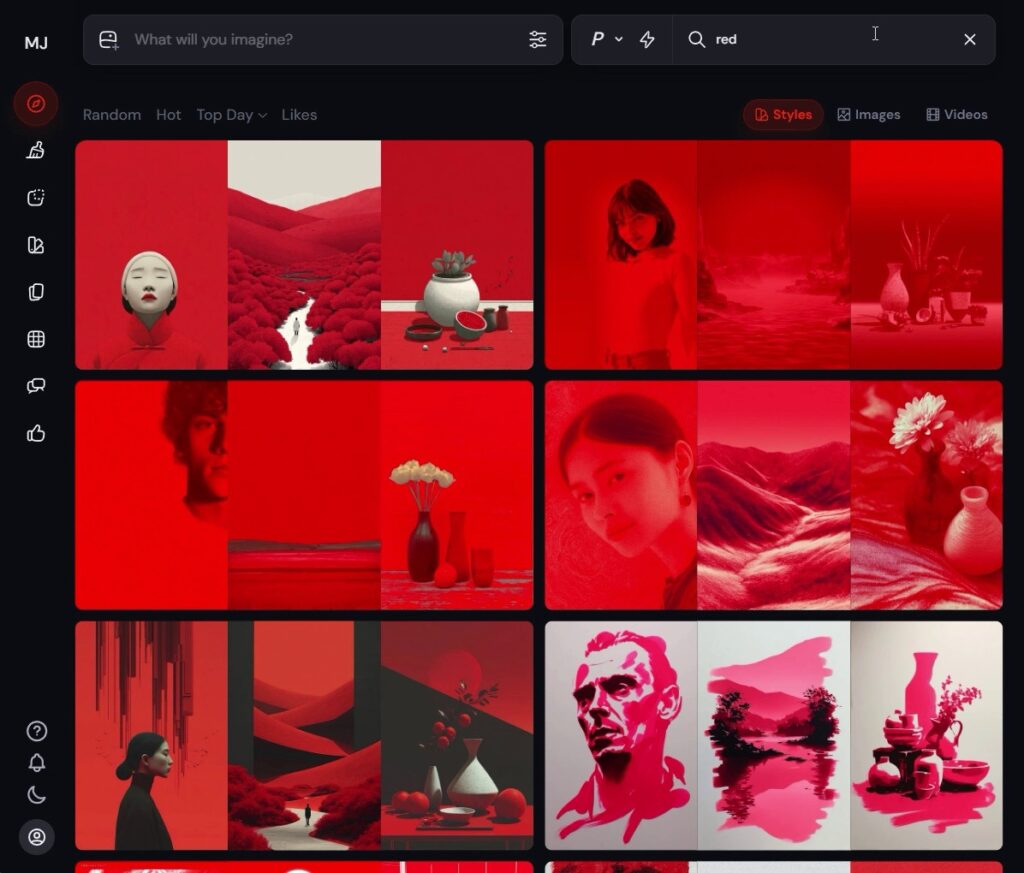
Task: Open the pink stencil portrait style thumbnail
Action: [x=620, y=735]
